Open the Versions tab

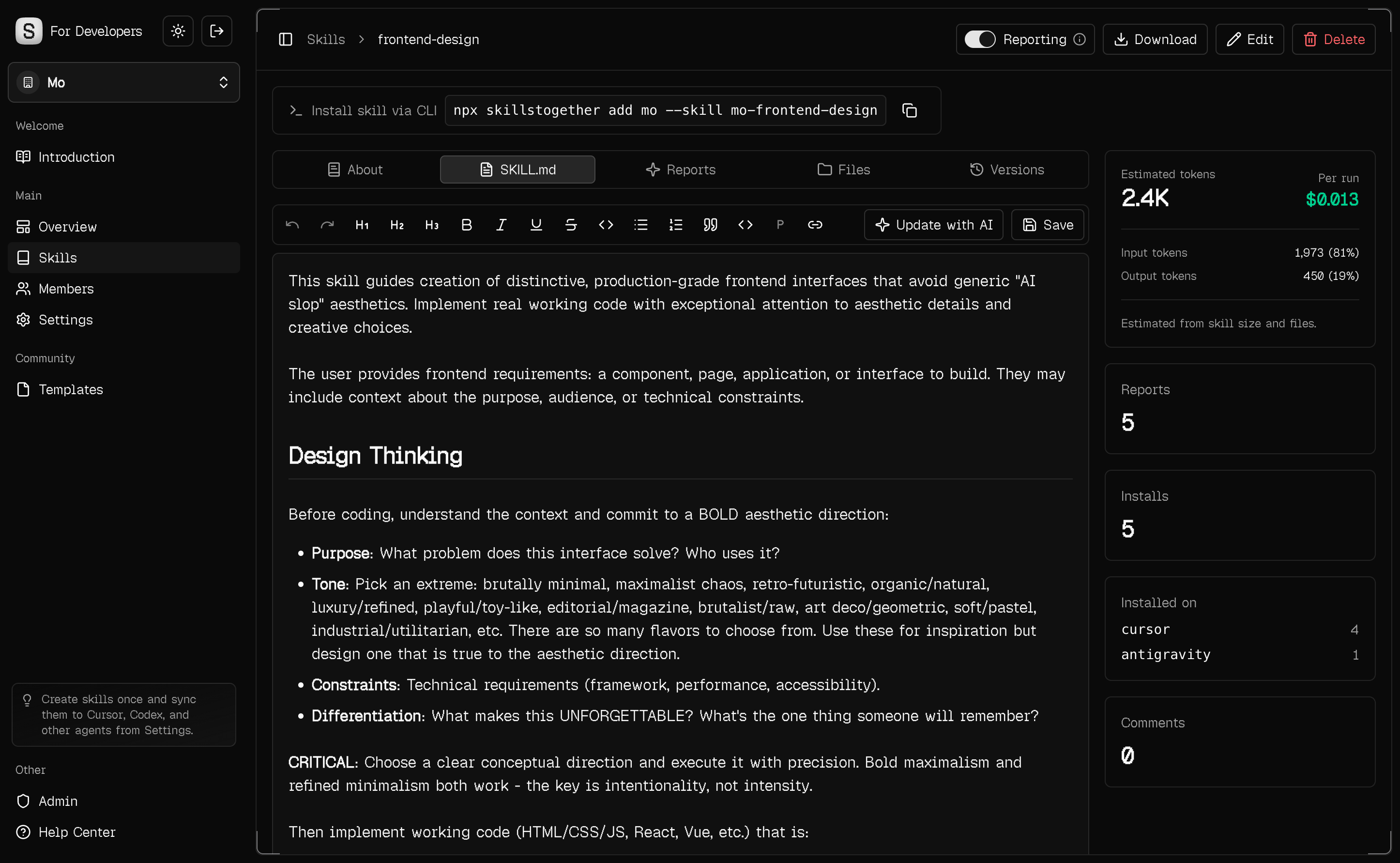(1007, 169)
